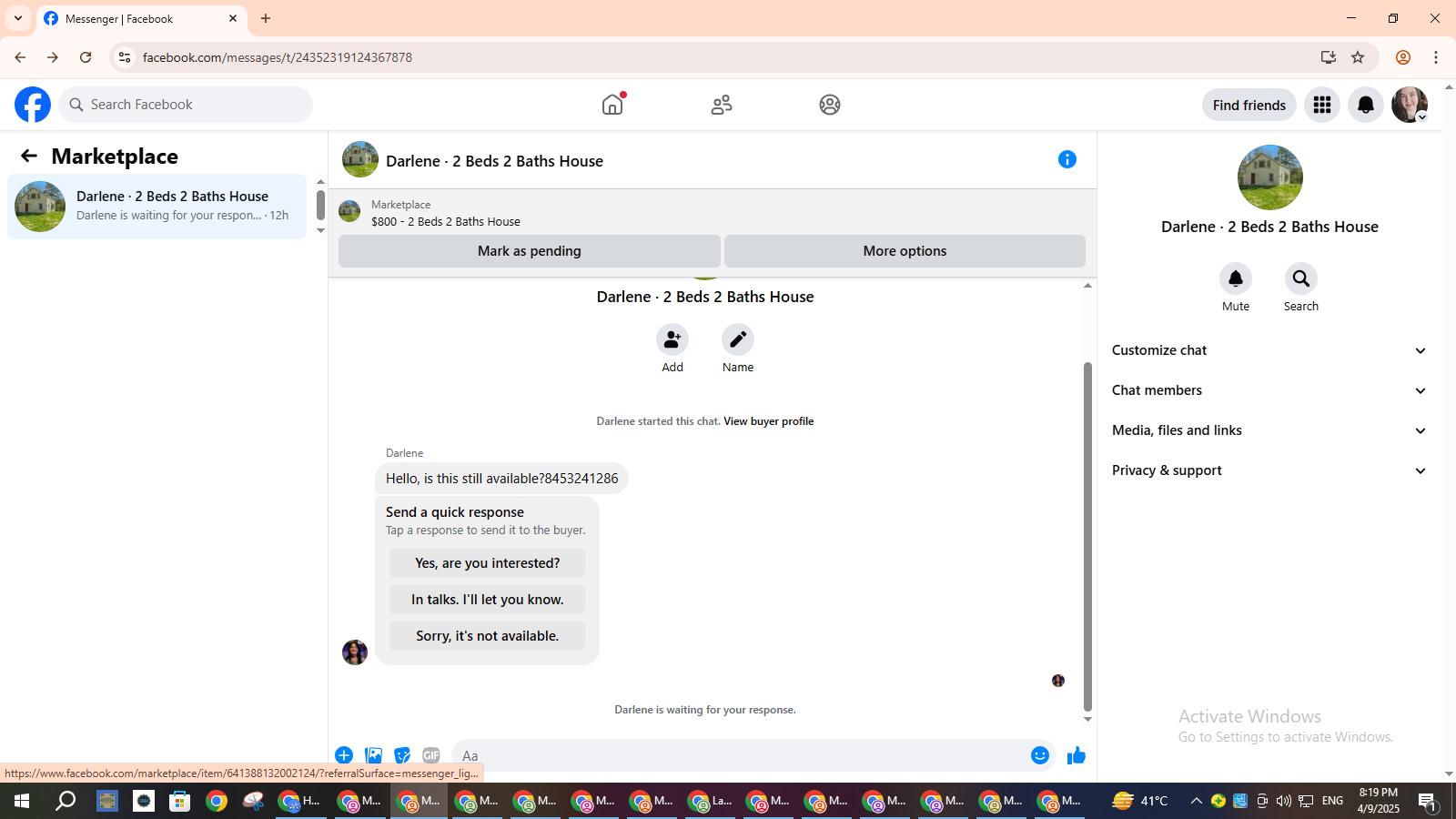Screen dimensions: 1456x819
Task: Click the chat message area scrollbar
Action: point(1087,537)
